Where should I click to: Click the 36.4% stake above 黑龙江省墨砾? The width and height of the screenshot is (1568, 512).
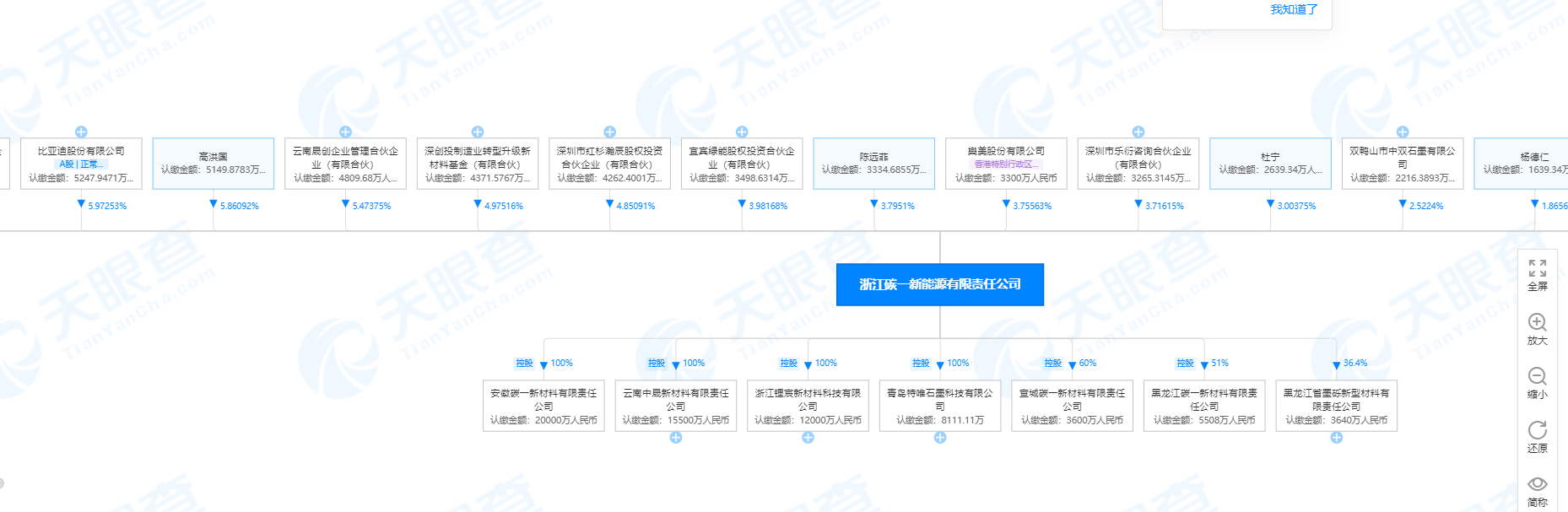pyautogui.click(x=1355, y=364)
